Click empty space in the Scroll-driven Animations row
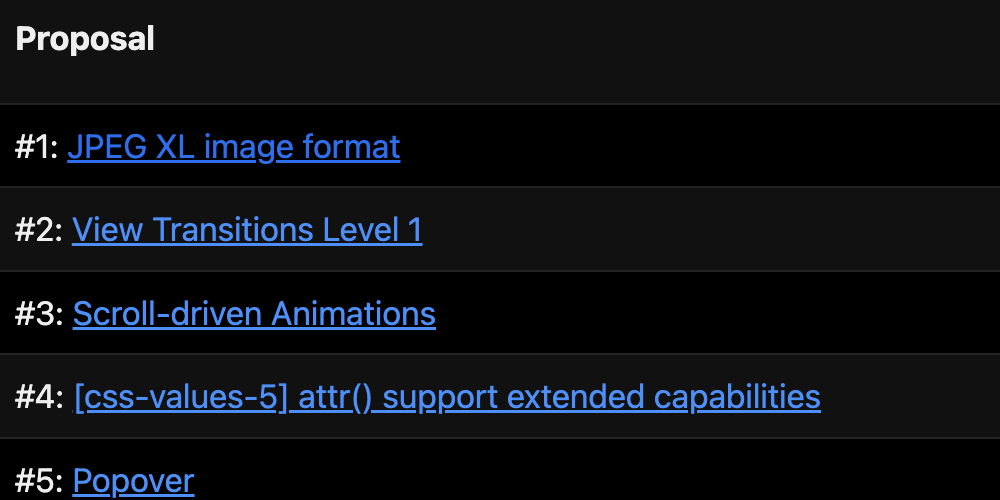The image size is (1000, 500). click(700, 314)
